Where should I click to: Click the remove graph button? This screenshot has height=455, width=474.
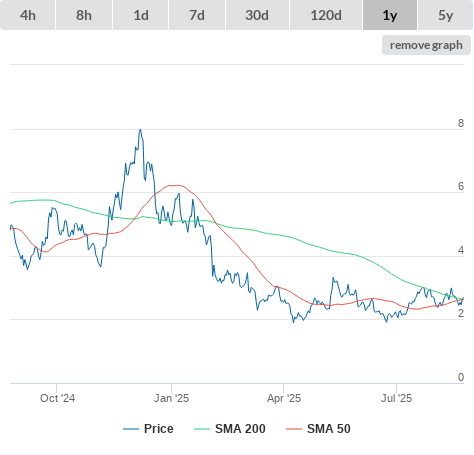(426, 45)
